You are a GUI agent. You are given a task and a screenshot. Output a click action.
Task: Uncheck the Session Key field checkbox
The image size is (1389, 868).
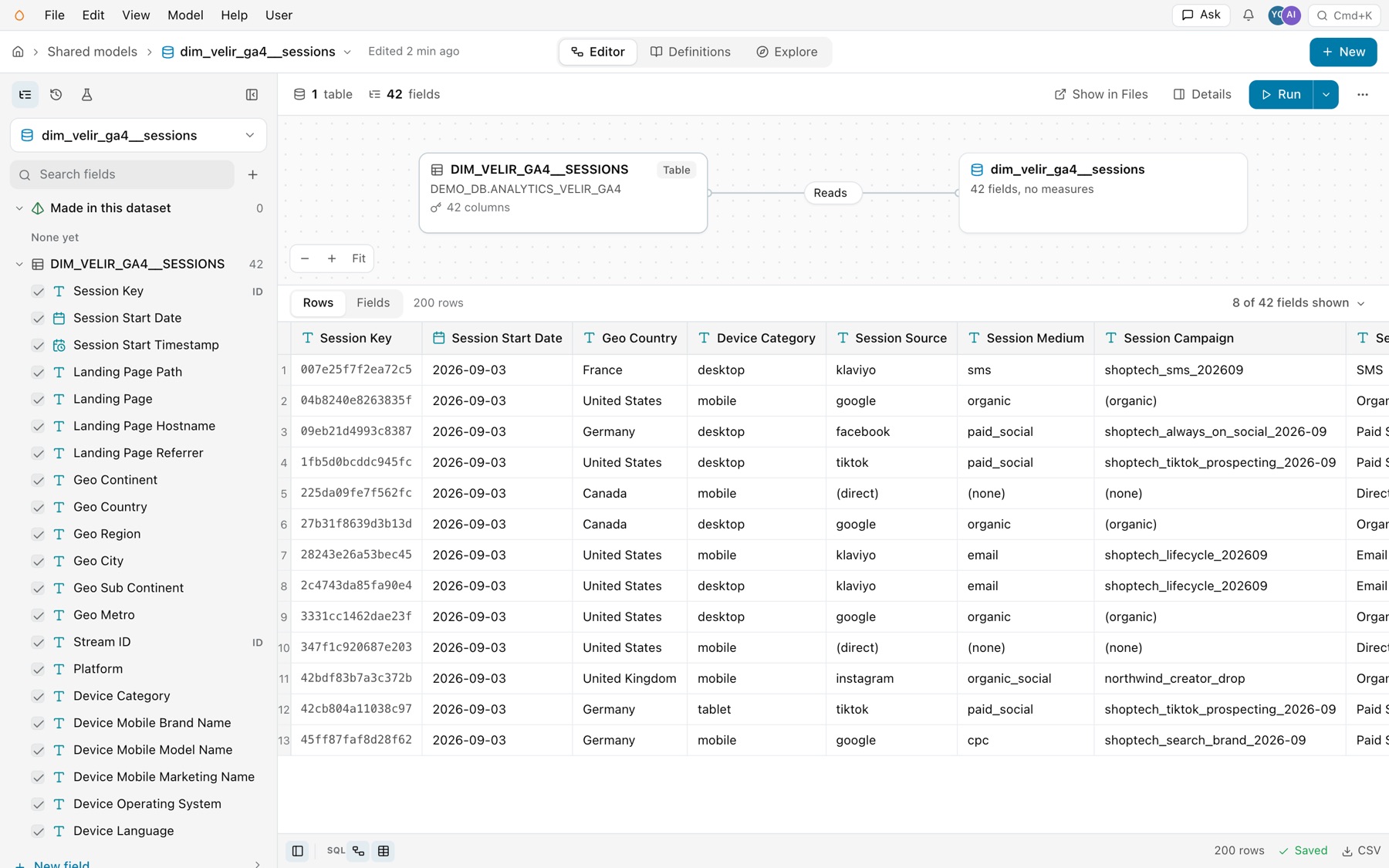38,291
